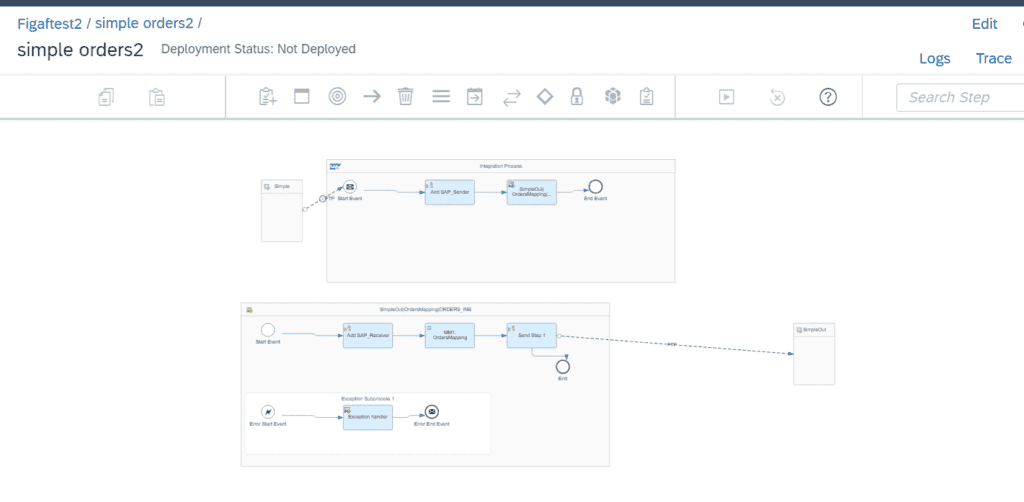
Task: Click the Copy icon in the toolbar
Action: tap(106, 97)
